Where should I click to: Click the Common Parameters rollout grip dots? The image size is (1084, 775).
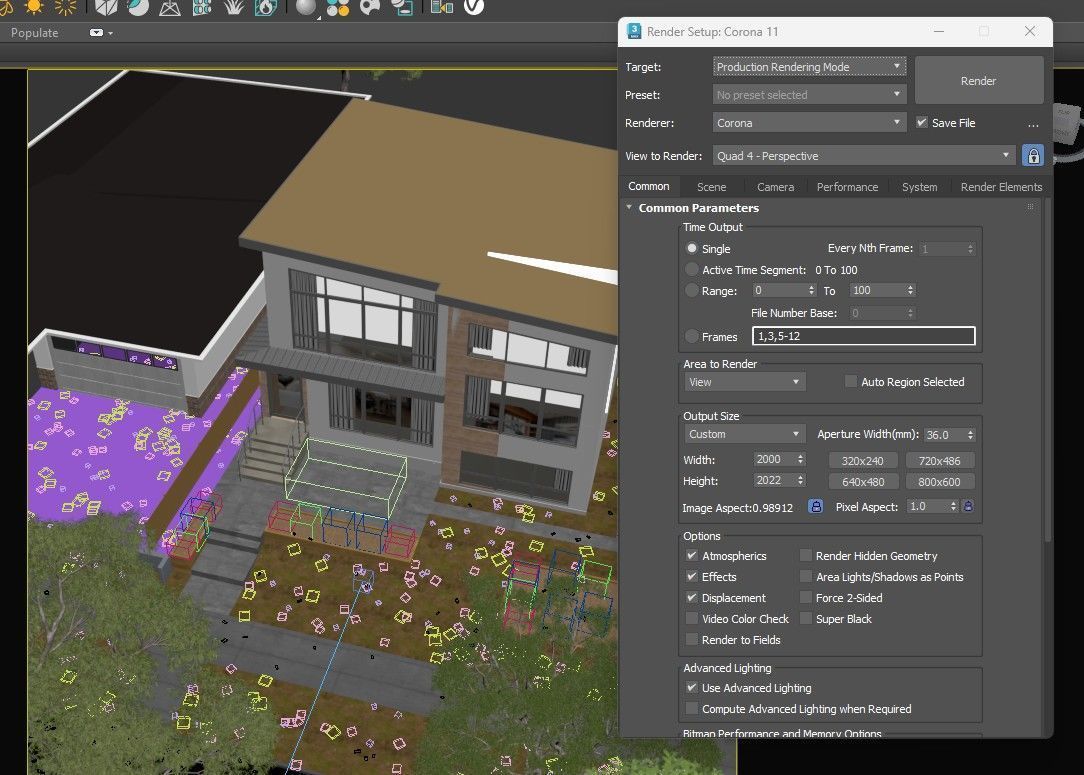pos(1030,207)
